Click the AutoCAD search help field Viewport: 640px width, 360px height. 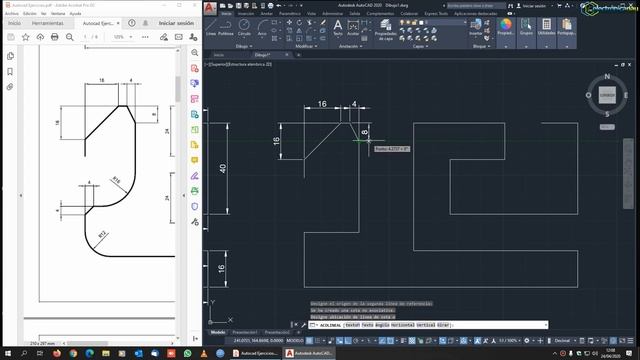tap(476, 6)
